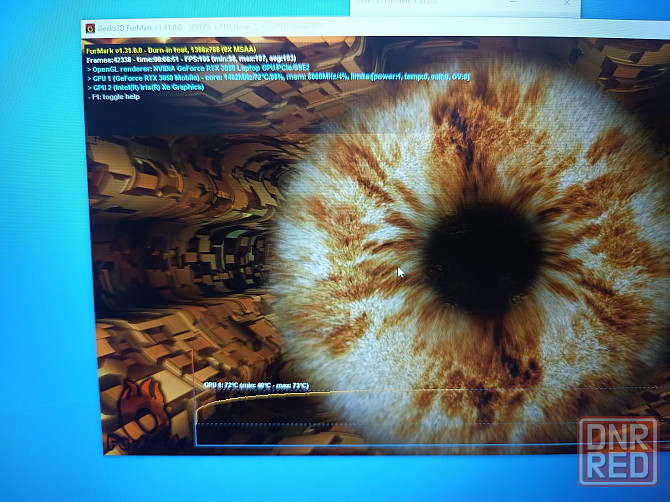
Task: Click the FurMark icon in the title bar
Action: click(x=91, y=29)
